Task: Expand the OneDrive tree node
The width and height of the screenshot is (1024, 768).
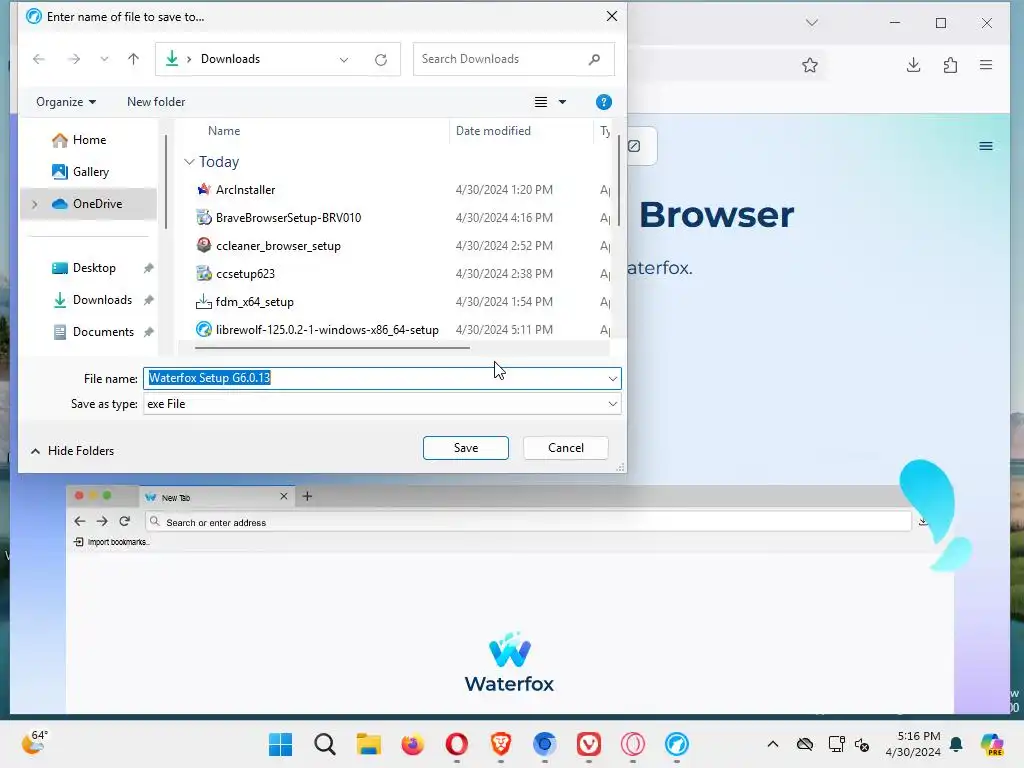Action: click(35, 204)
